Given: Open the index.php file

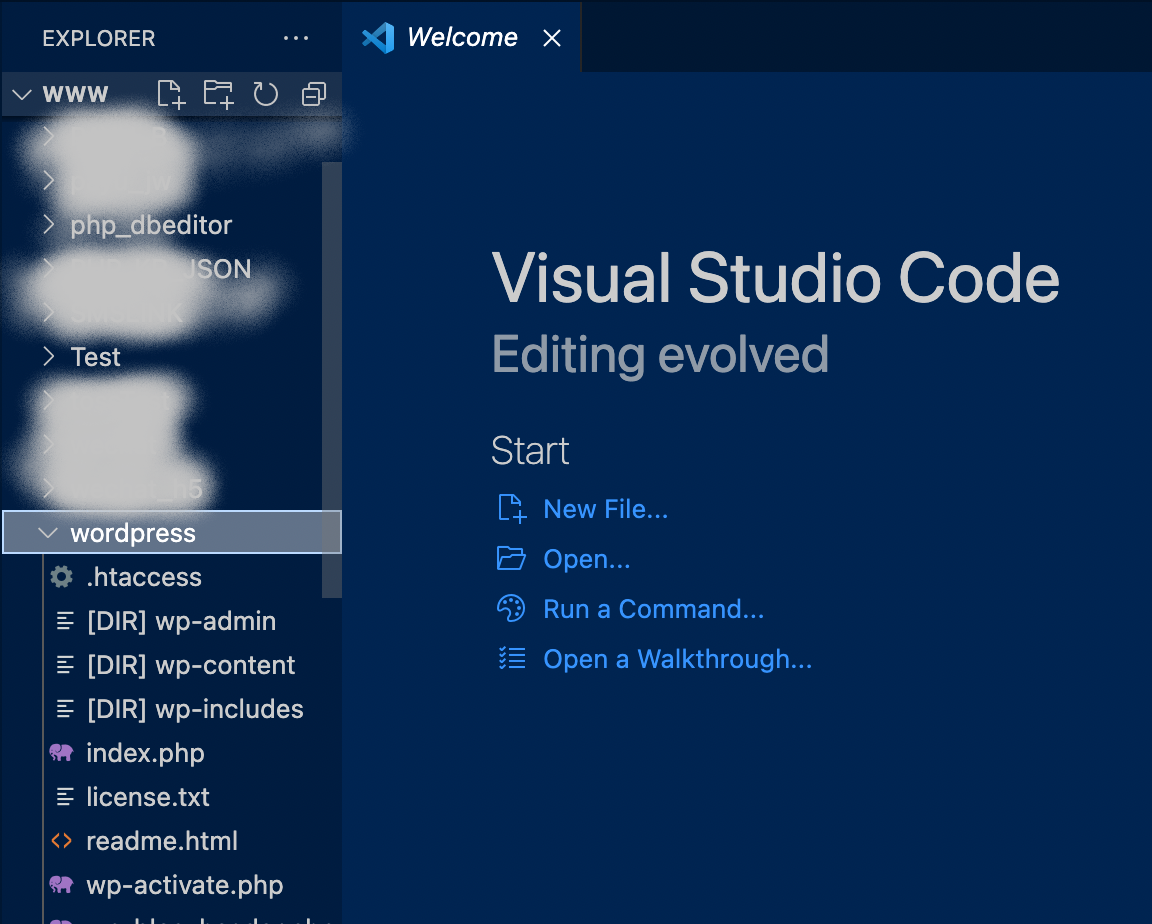Looking at the screenshot, I should point(145,754).
